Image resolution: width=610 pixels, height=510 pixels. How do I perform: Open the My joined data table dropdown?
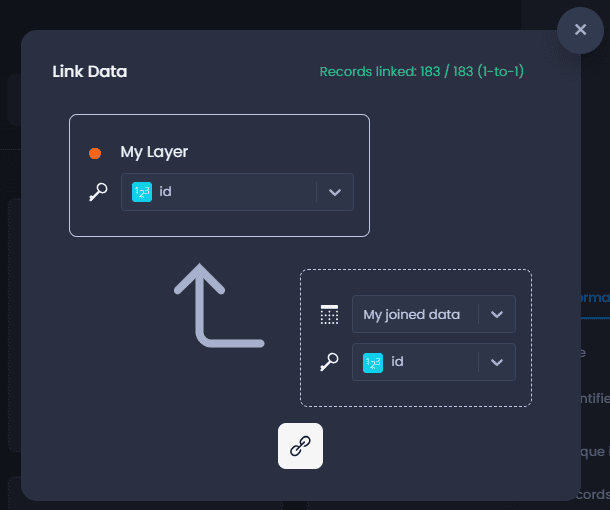pos(434,314)
